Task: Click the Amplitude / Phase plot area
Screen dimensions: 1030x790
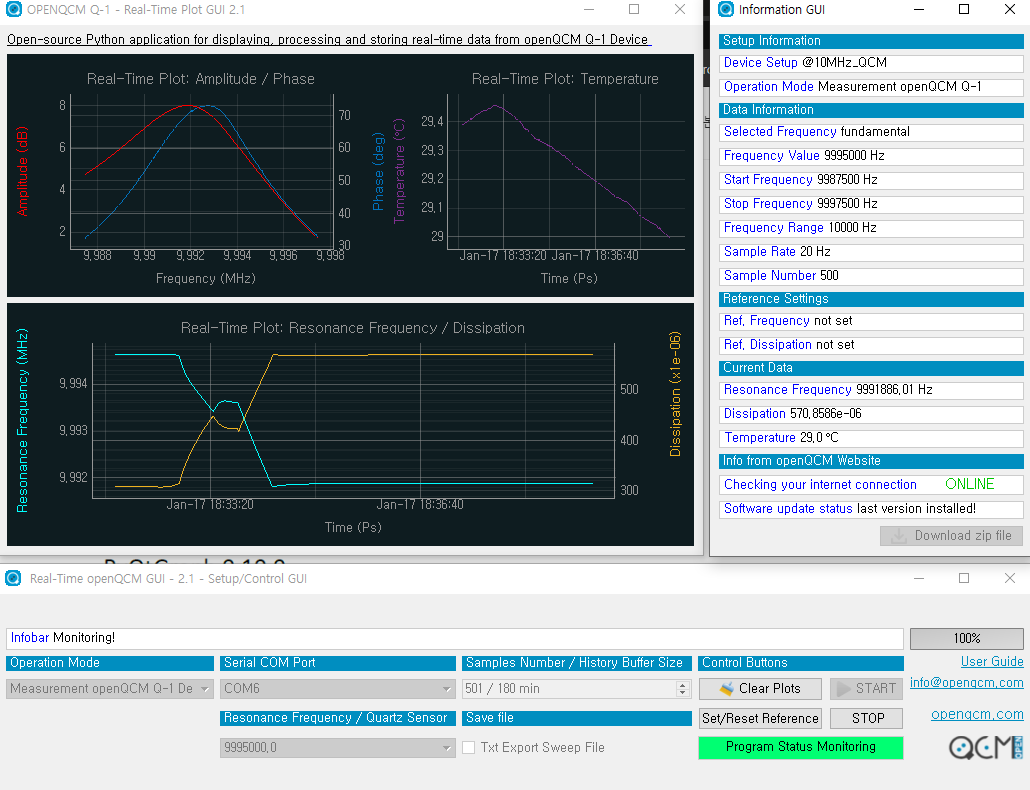Action: 202,172
